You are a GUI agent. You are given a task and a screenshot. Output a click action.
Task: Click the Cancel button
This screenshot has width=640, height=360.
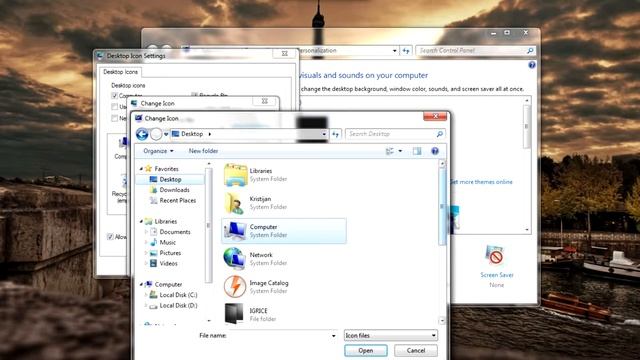click(x=416, y=351)
